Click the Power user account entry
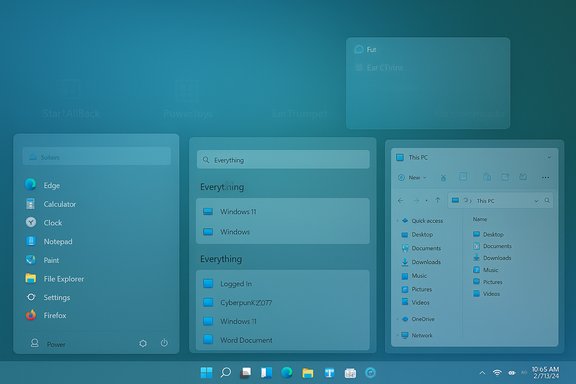 [x=48, y=344]
